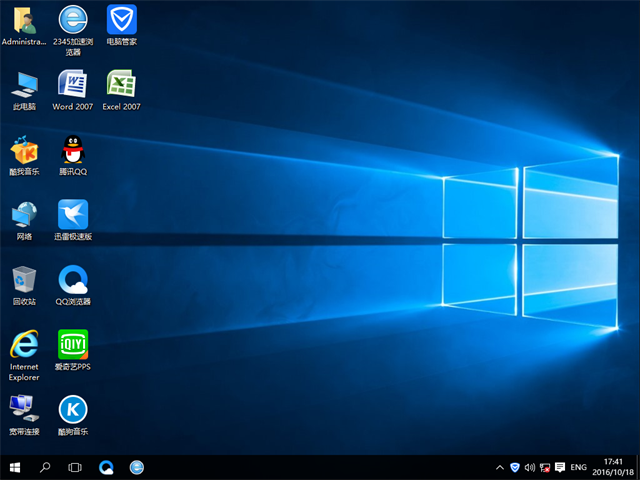Screen dimensions: 640x480
Task: Open the Windows Start menu
Action: click(15, 467)
